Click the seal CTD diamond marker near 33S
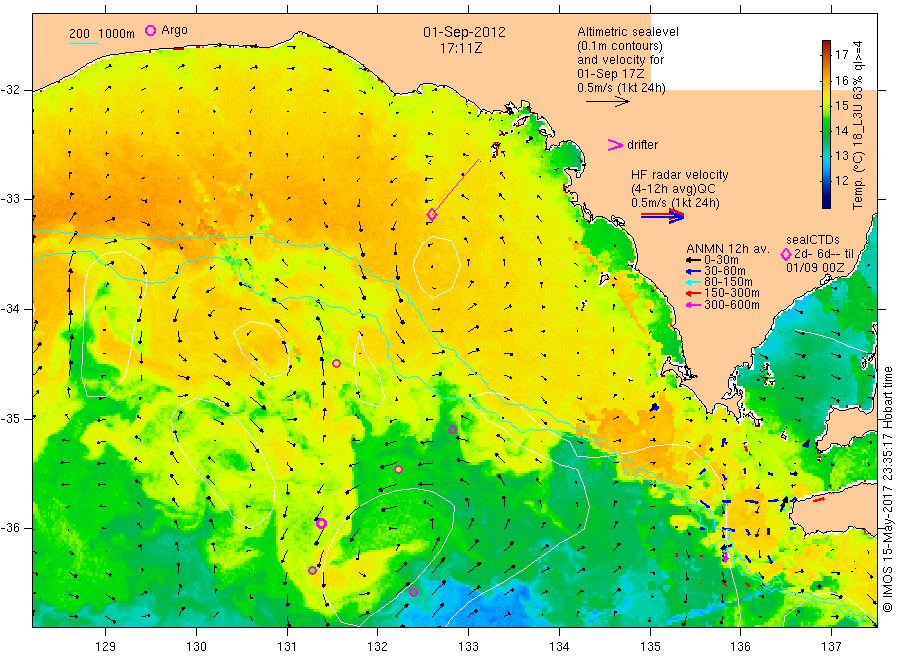Viewport: 900px width, 660px height. (432, 214)
